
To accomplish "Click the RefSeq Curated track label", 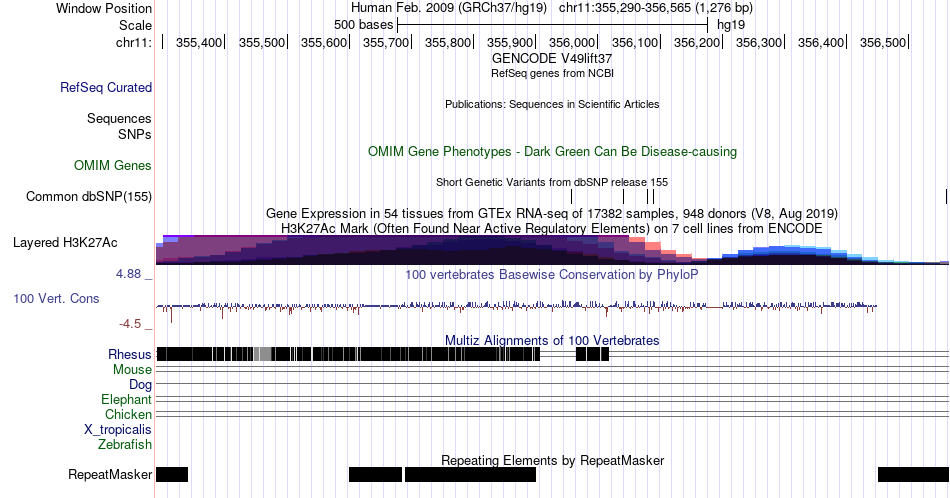I will point(105,87).
